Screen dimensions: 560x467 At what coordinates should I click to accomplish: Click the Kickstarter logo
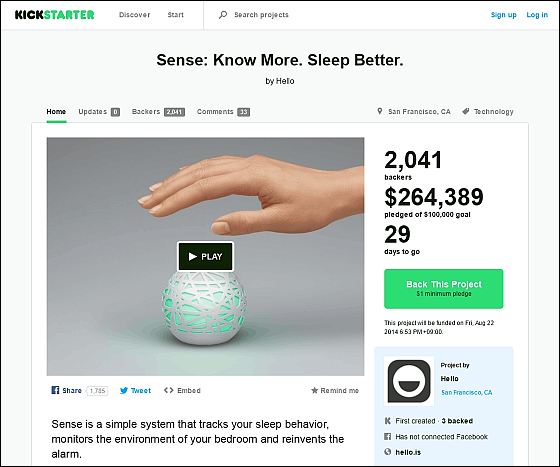click(x=55, y=15)
